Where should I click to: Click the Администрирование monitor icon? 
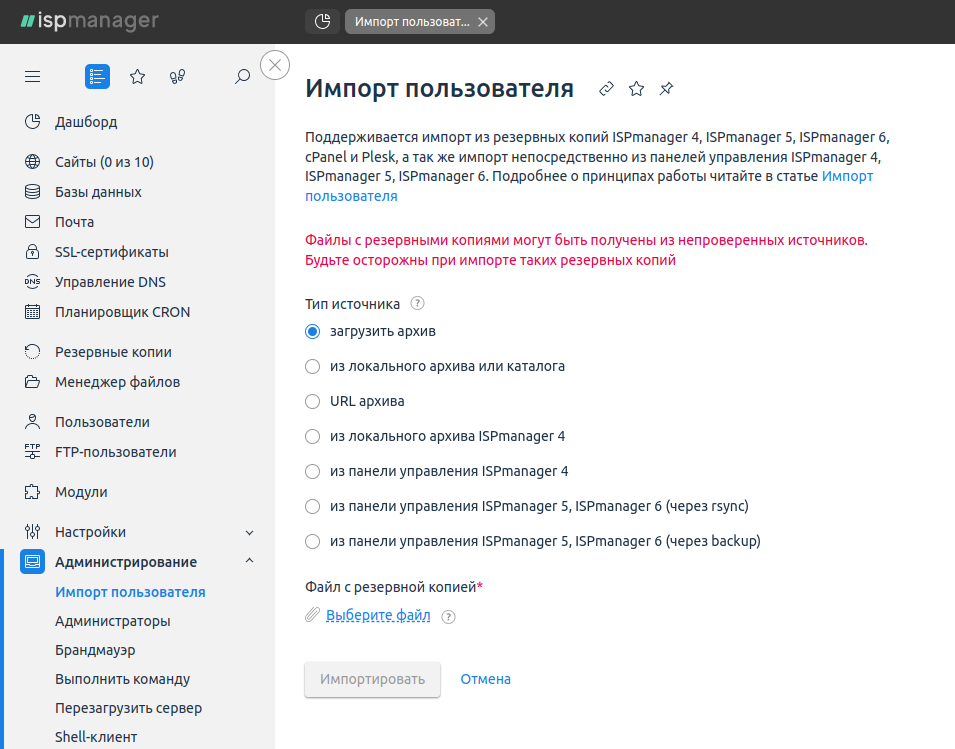32,561
